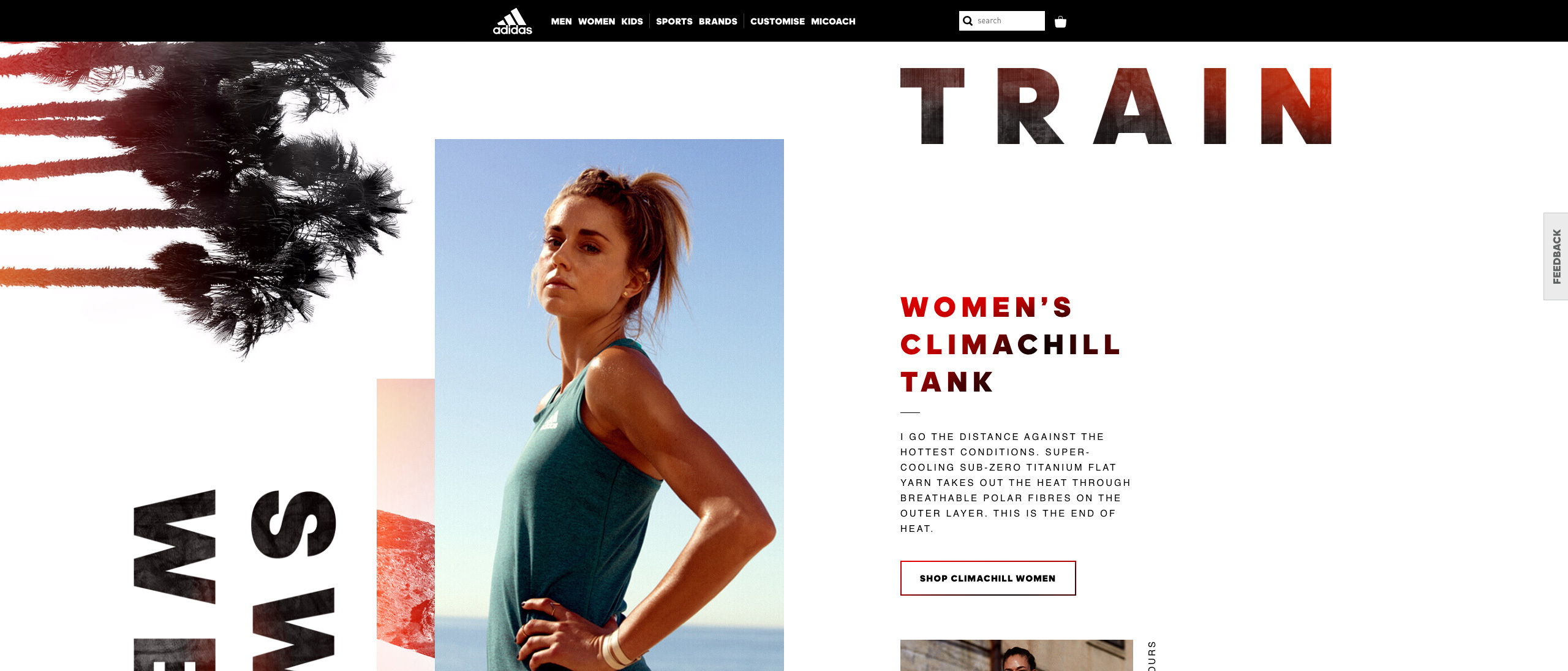Click the TRAIN headline graphic

point(1116,106)
